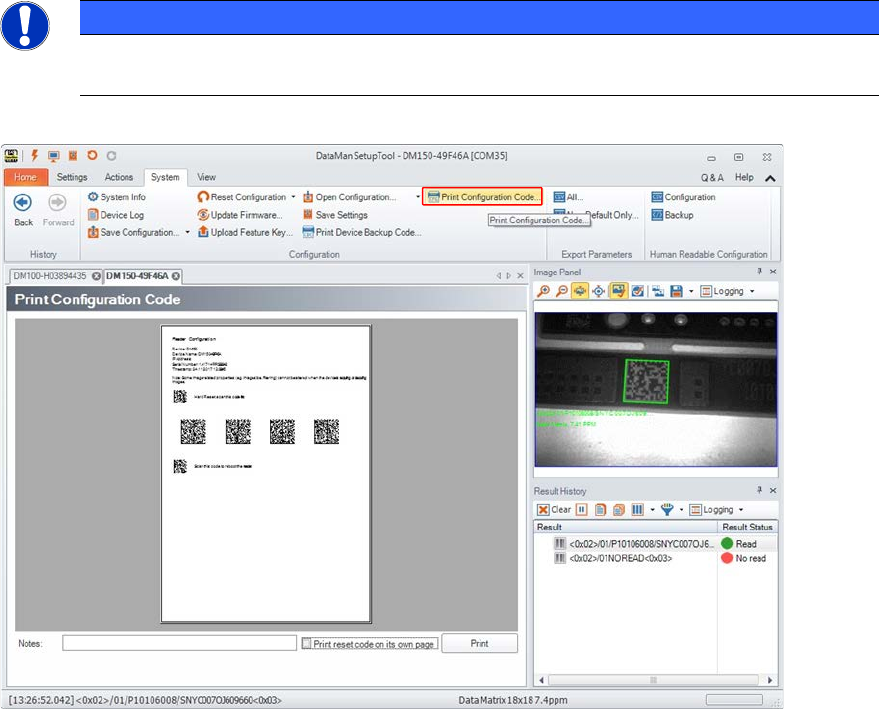Clear the Result History list

[x=555, y=509]
